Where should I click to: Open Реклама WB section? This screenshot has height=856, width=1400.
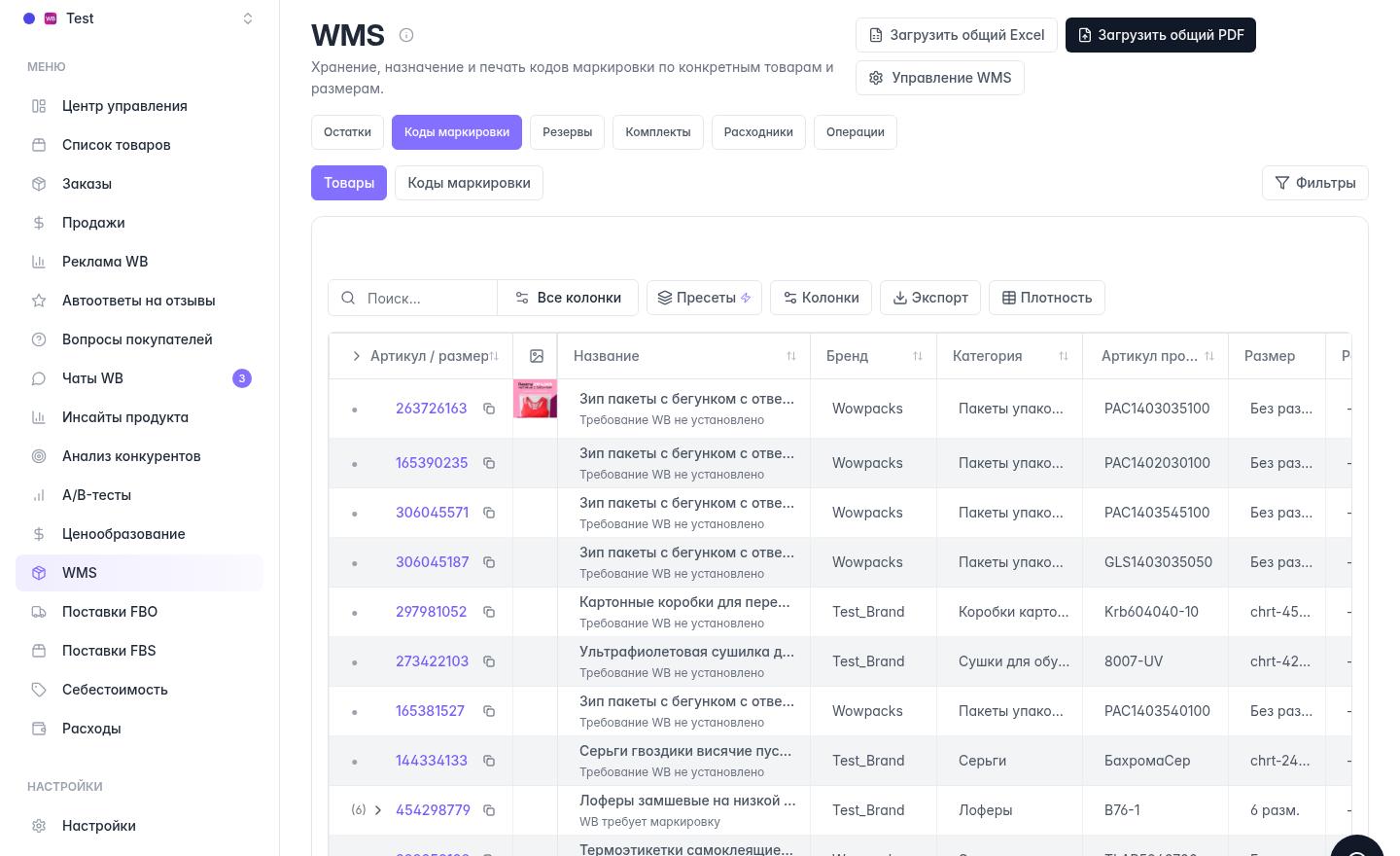pyautogui.click(x=139, y=262)
